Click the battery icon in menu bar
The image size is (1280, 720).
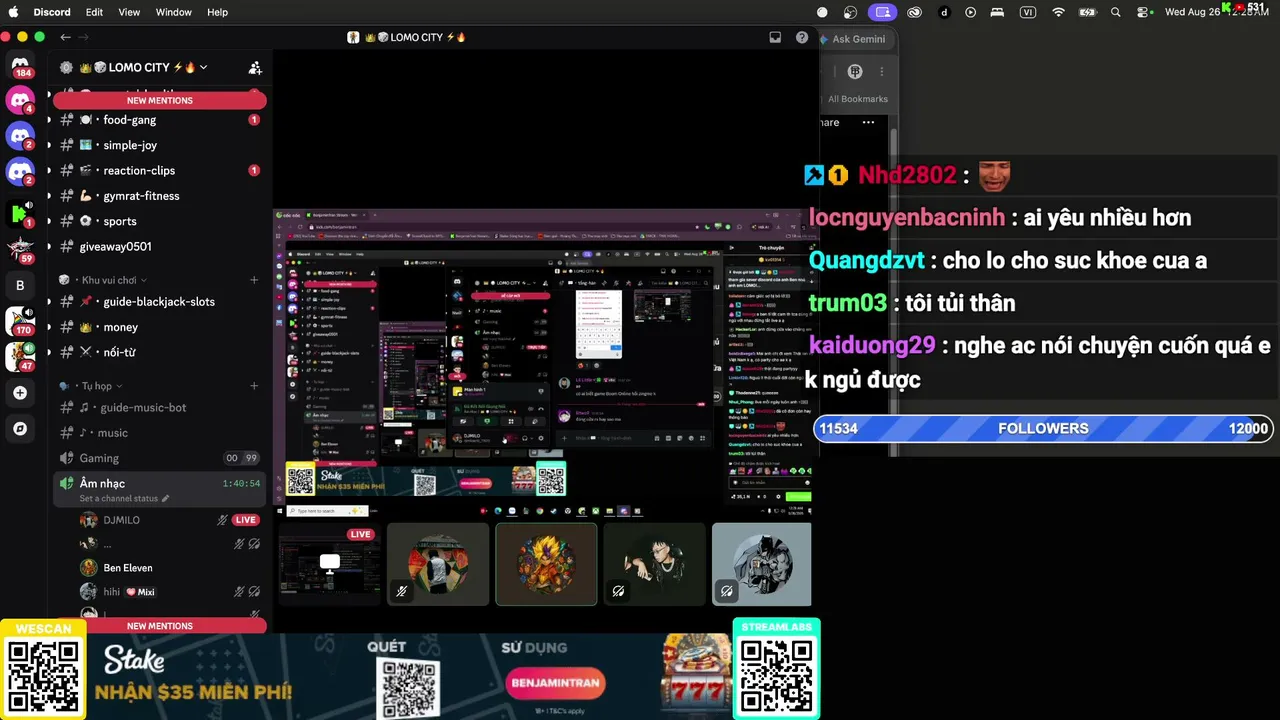coord(1088,12)
